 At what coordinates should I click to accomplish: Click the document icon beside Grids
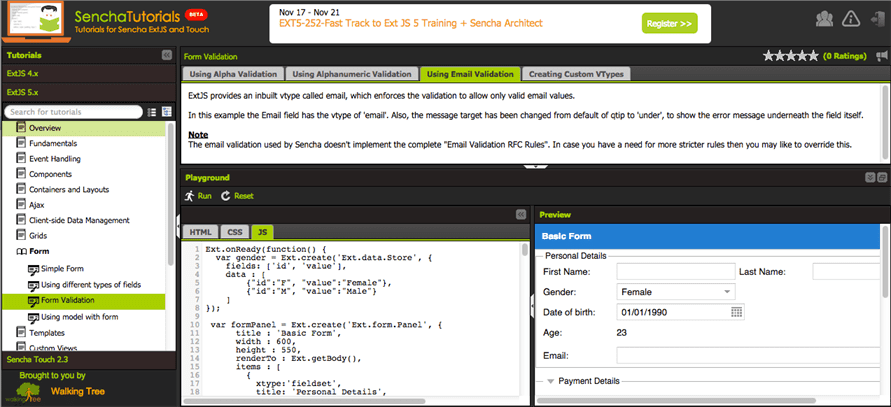21,235
